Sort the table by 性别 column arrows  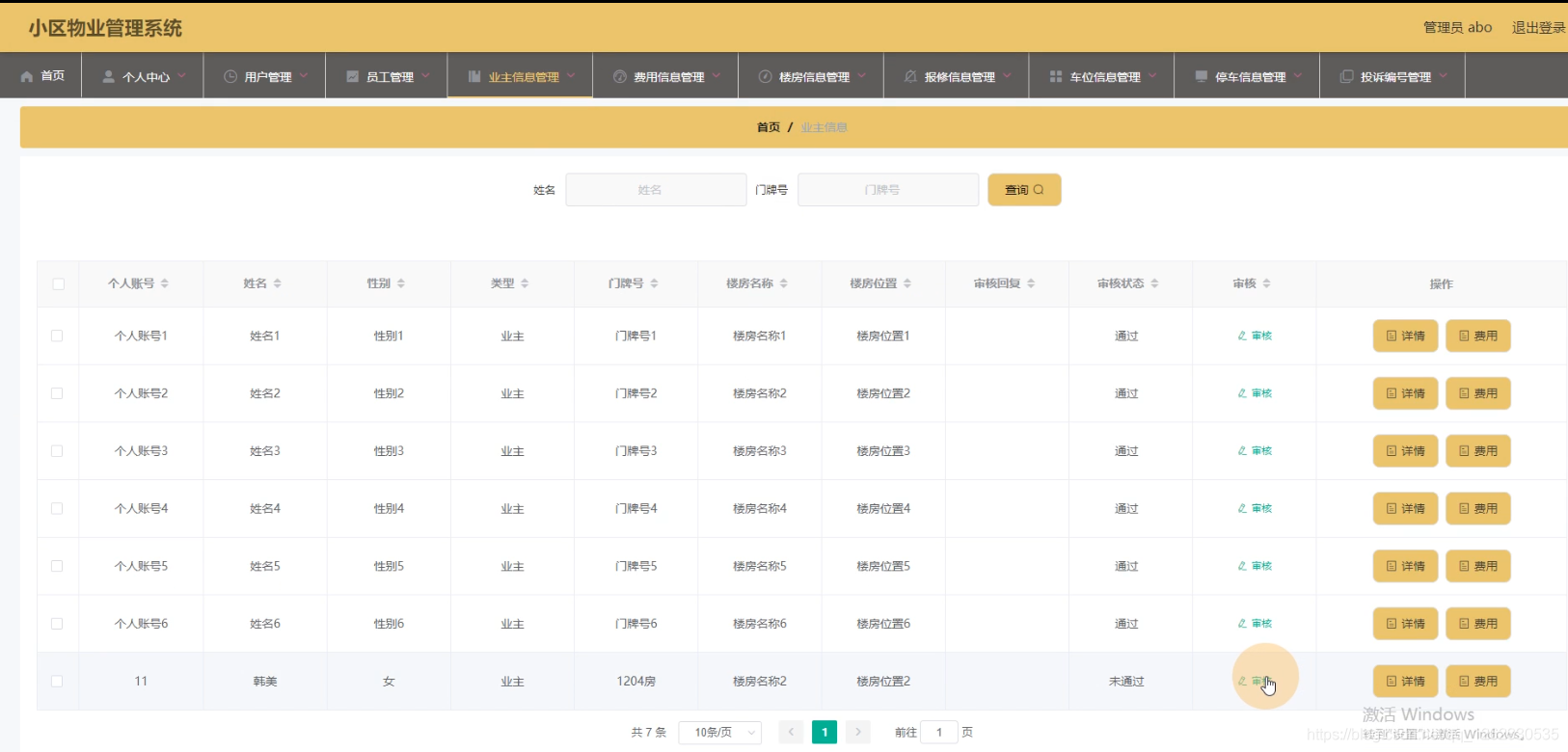coord(401,283)
